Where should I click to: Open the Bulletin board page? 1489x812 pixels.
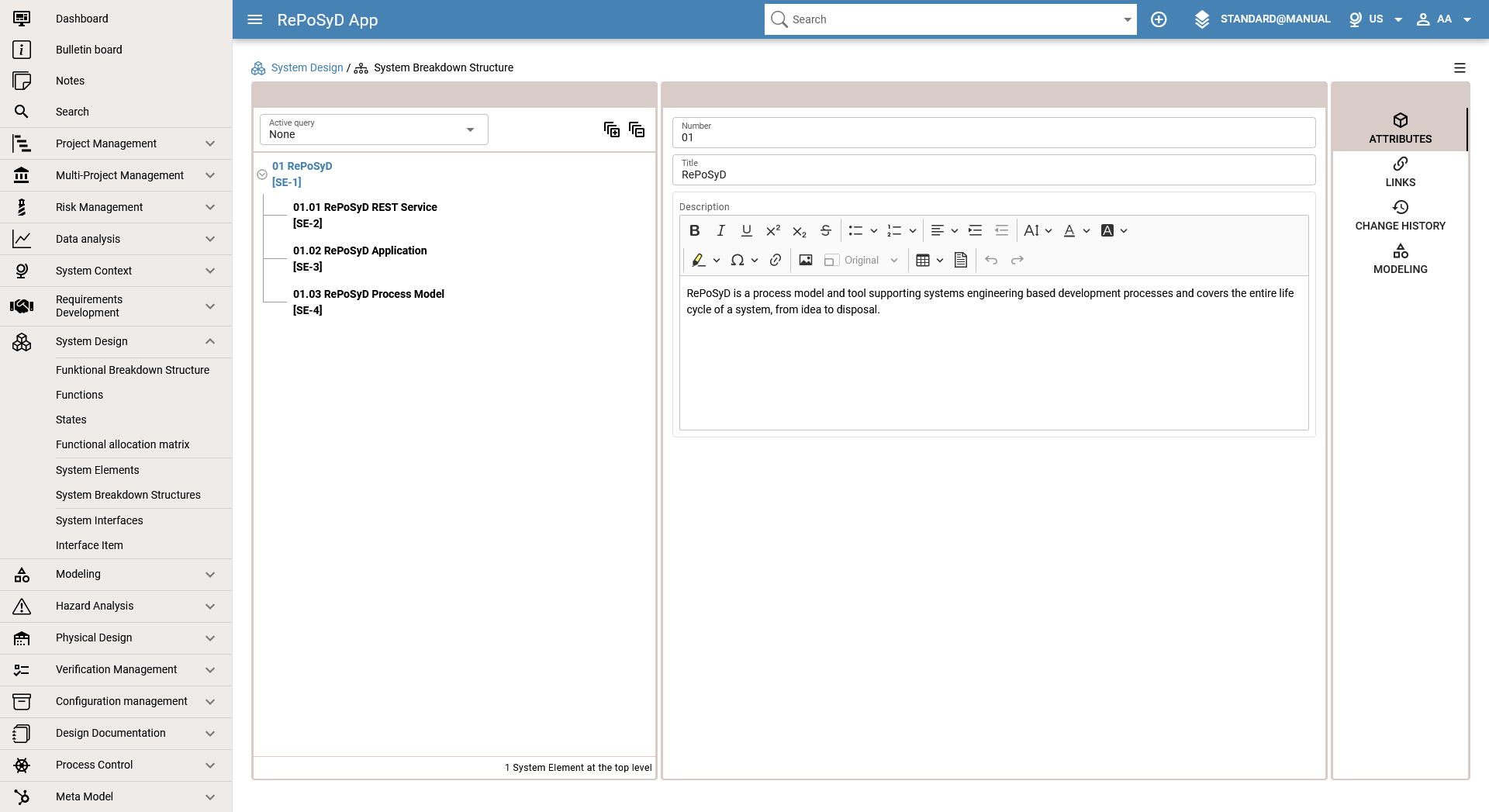[x=116, y=50]
